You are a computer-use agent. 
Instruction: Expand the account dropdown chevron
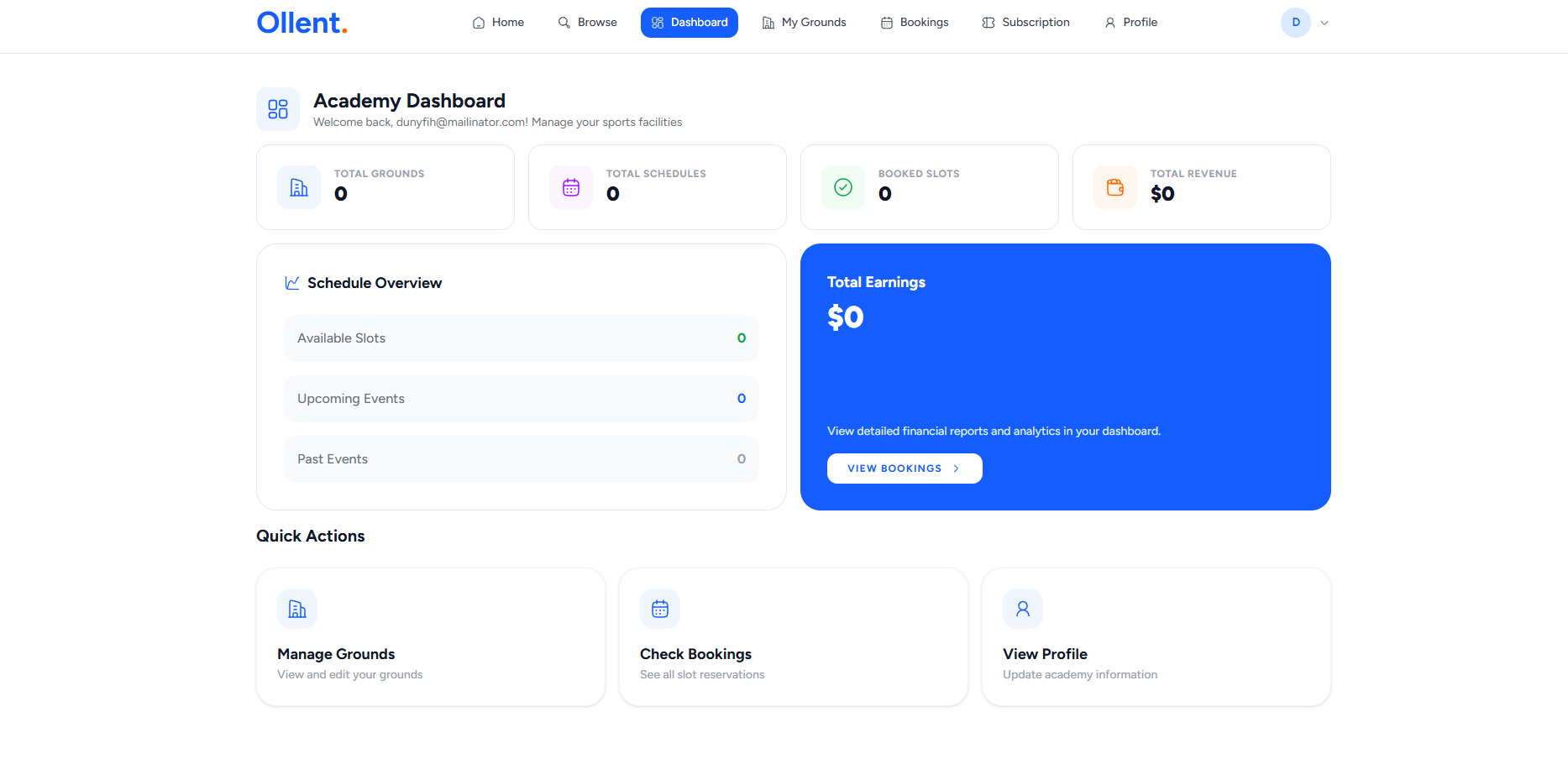coord(1324,23)
